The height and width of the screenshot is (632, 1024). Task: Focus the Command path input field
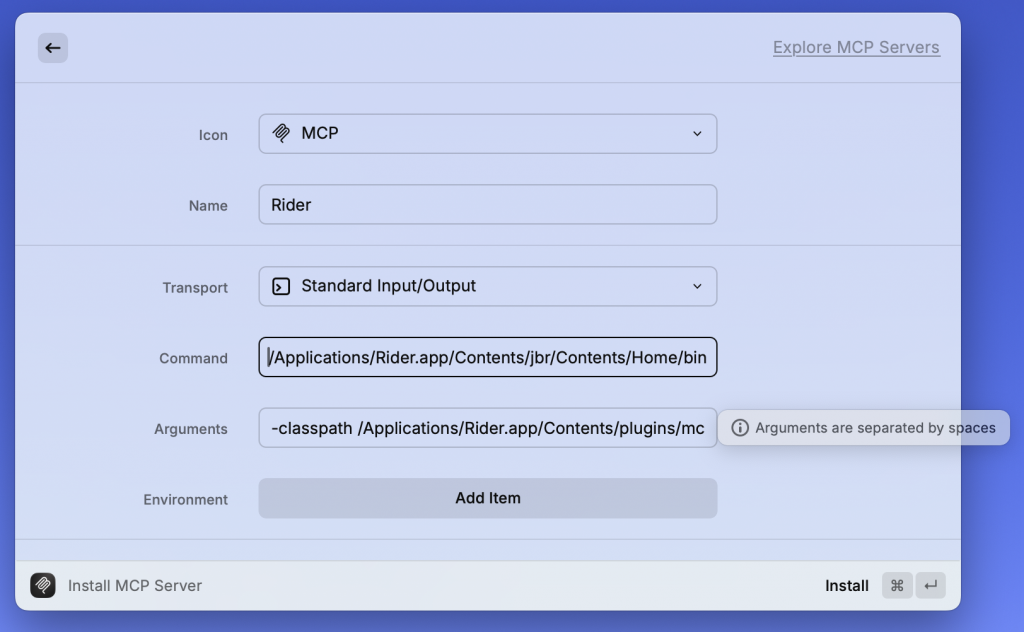coord(488,357)
